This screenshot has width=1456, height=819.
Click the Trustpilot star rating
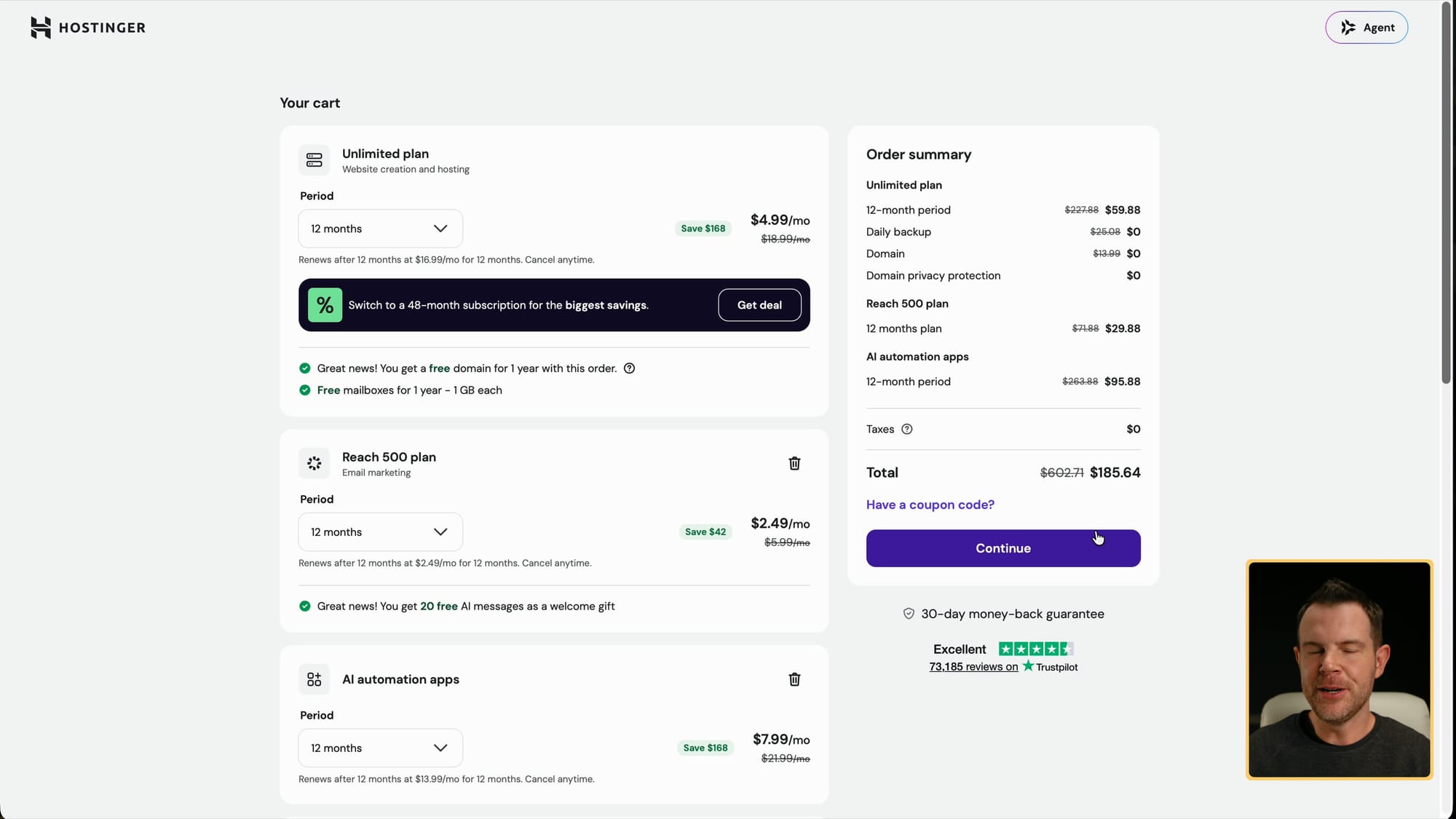[x=1036, y=649]
